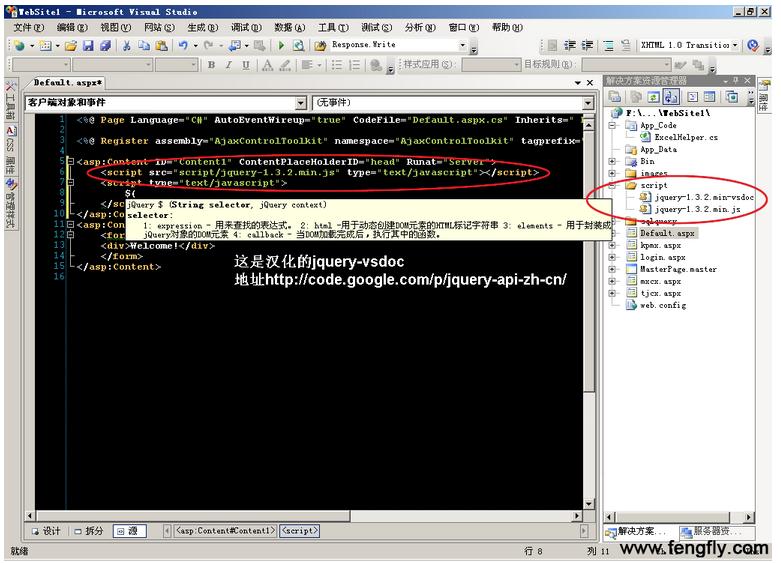Open the Undo history dropdown arrow

tap(195, 46)
